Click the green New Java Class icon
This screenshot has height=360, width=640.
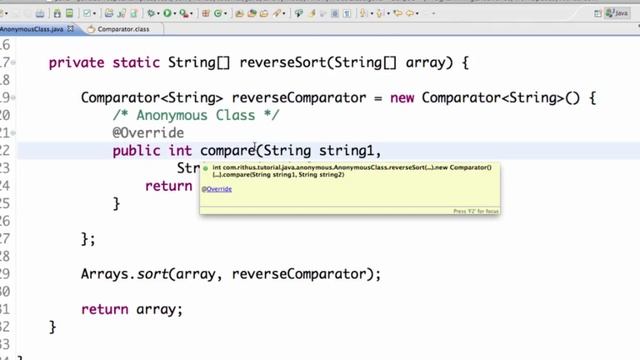click(218, 13)
